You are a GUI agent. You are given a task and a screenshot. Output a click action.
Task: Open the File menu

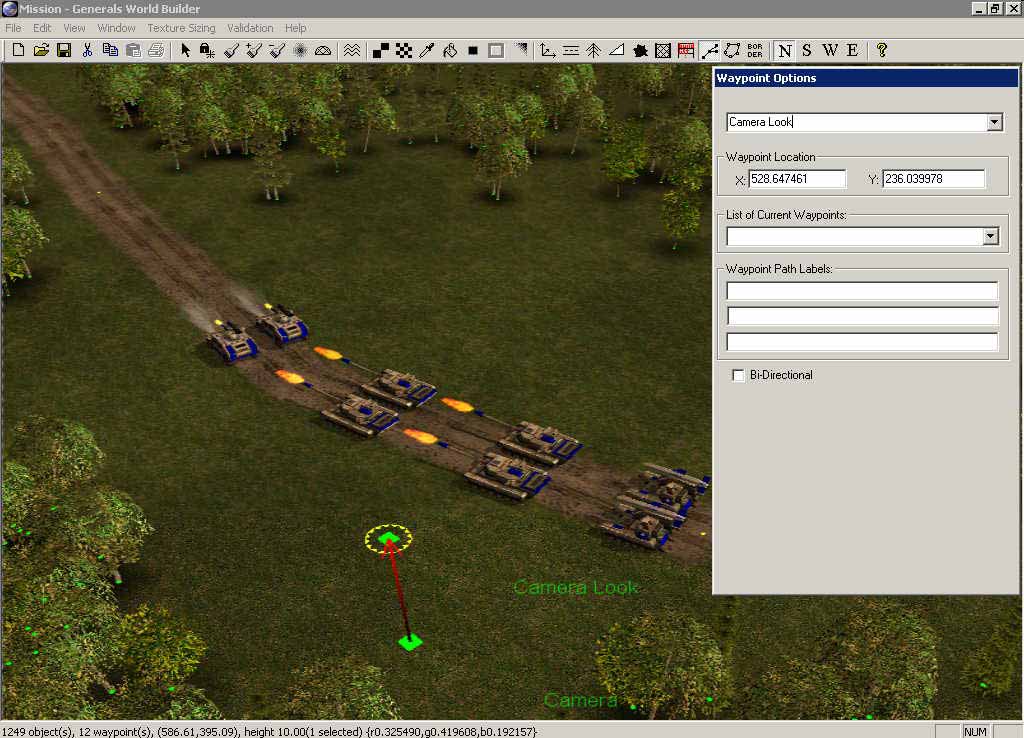click(13, 28)
